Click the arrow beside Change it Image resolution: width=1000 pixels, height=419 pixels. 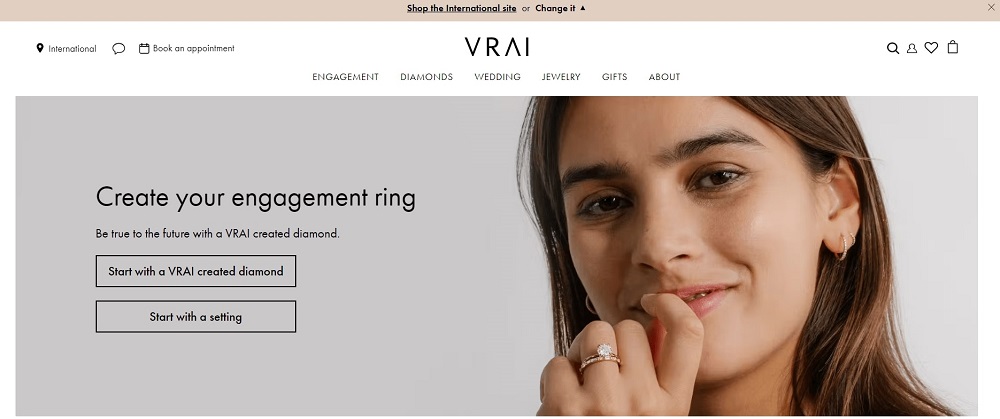[x=582, y=8]
